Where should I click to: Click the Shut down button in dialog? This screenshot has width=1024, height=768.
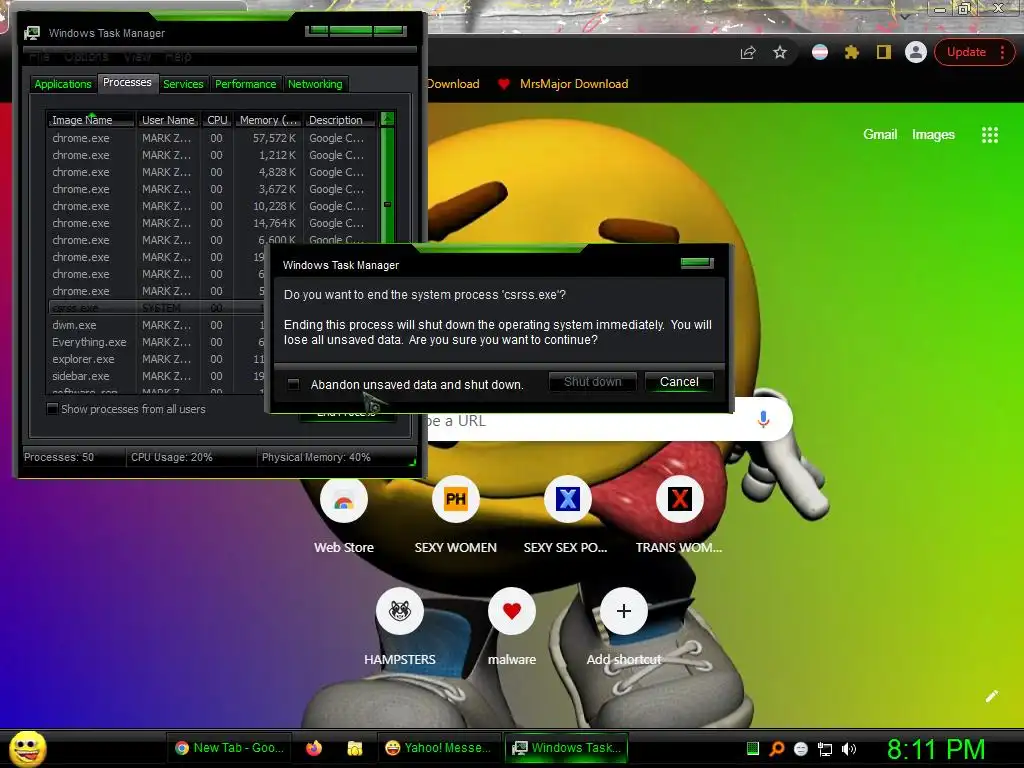592,381
